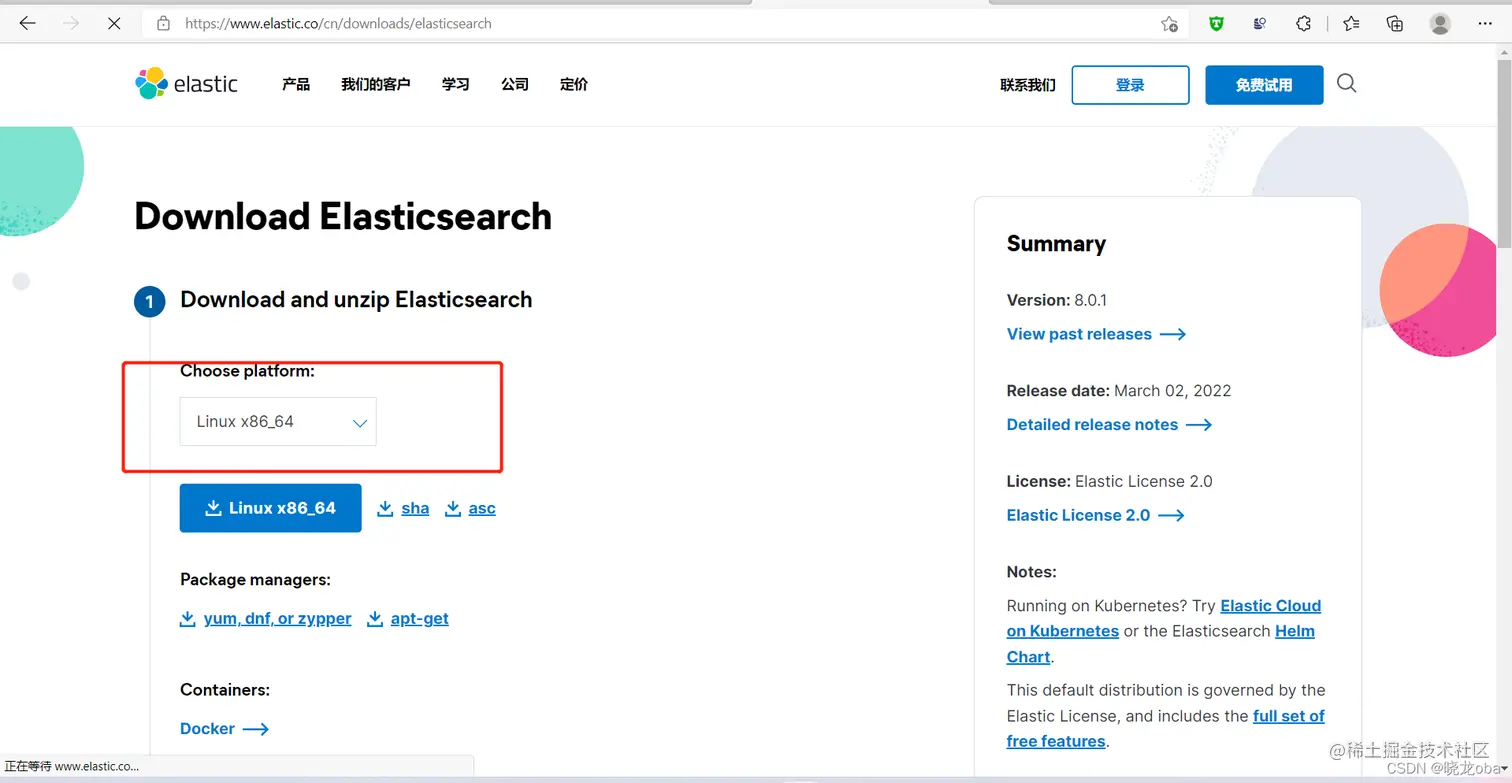The height and width of the screenshot is (783, 1512).
Task: Click the sha download icon
Action: pyautogui.click(x=385, y=509)
